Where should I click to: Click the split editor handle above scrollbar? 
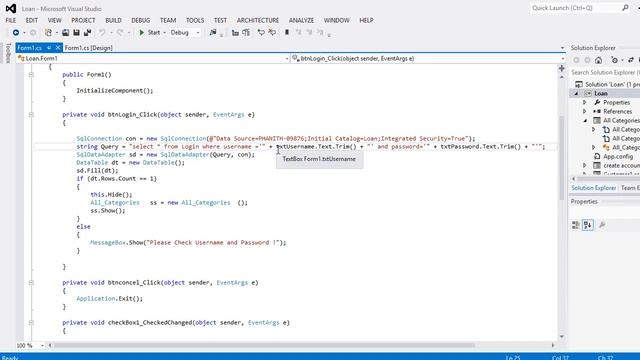tap(562, 69)
